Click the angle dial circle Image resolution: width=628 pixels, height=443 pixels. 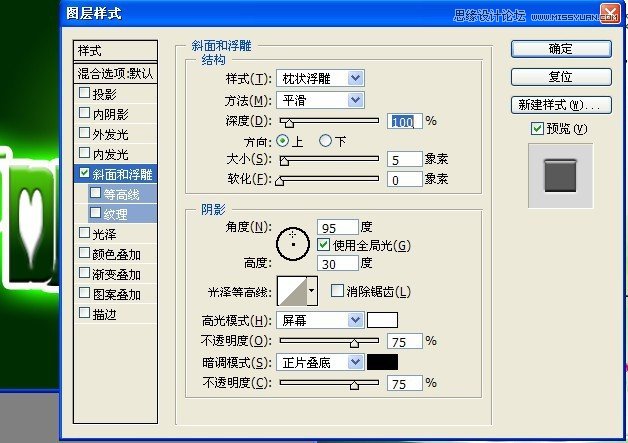(x=293, y=244)
